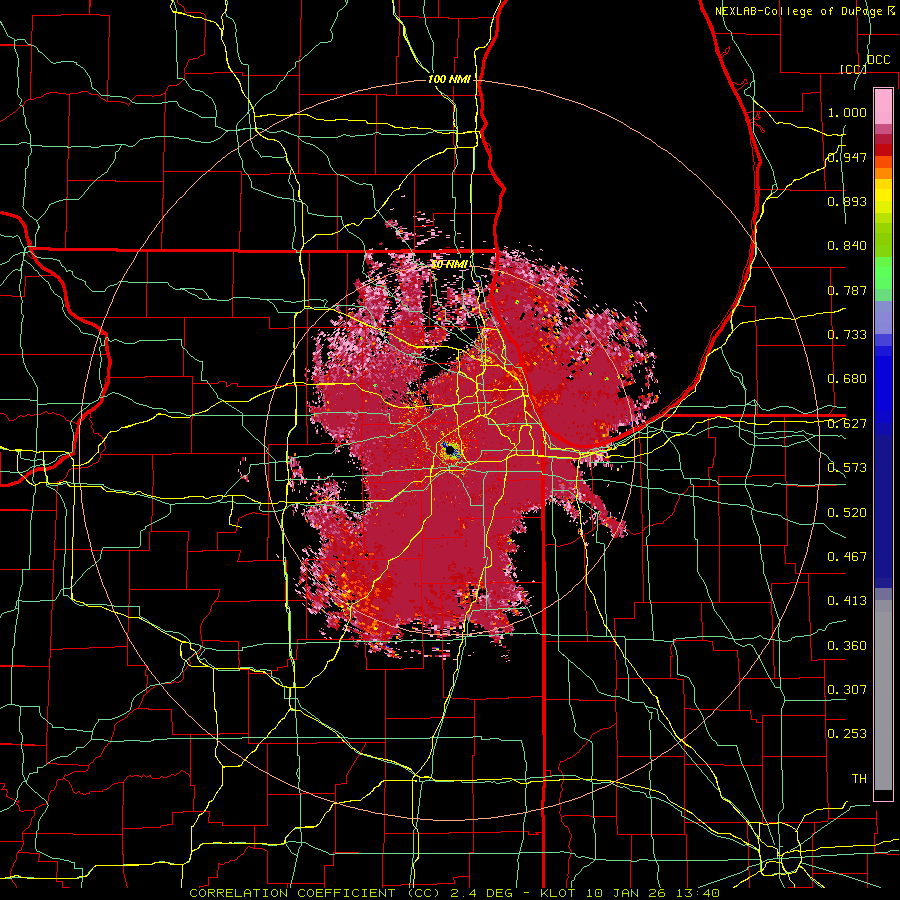900x900 pixels.
Task: Click the [CC] legend header
Action: [853, 69]
